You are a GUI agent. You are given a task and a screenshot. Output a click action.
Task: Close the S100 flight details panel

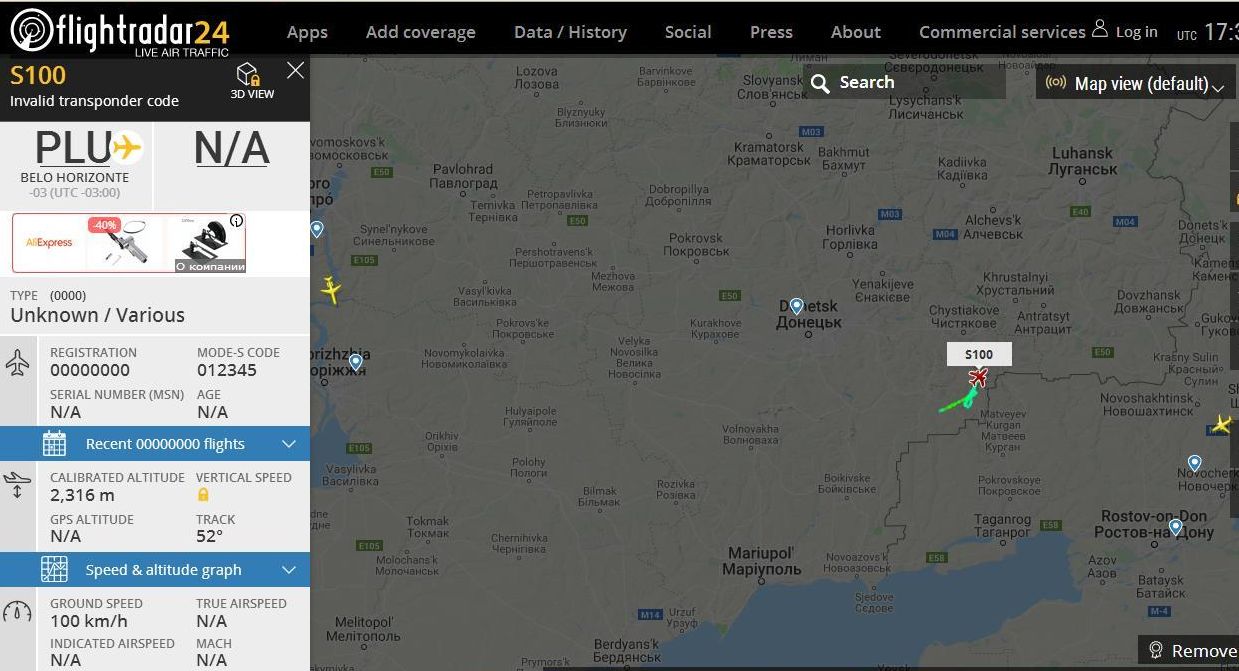point(295,70)
